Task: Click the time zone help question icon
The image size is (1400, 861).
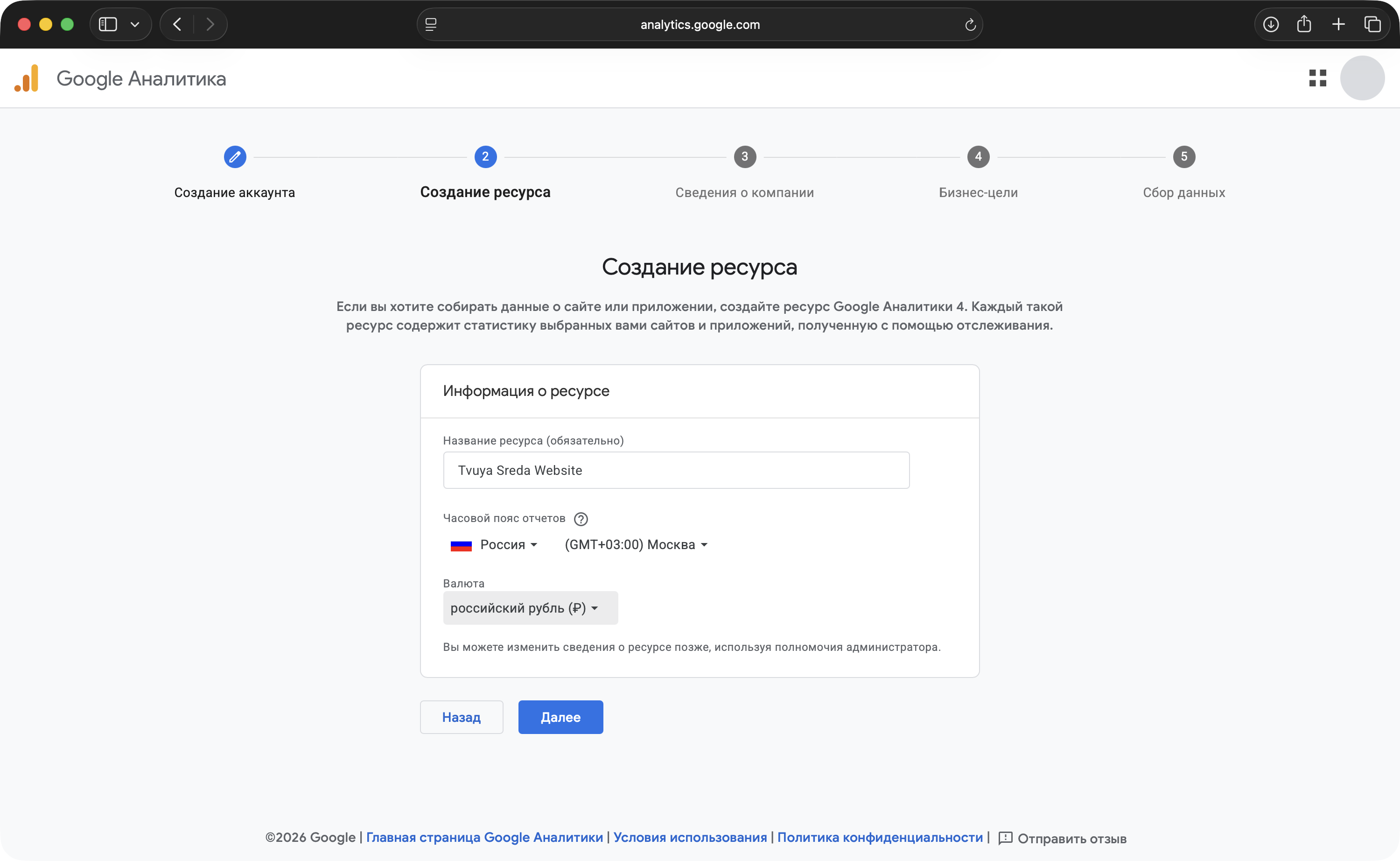Action: (x=581, y=519)
